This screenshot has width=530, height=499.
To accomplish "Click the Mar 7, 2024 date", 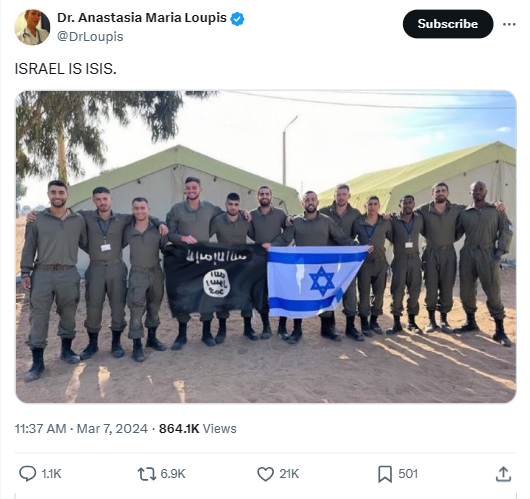I will [x=112, y=429].
